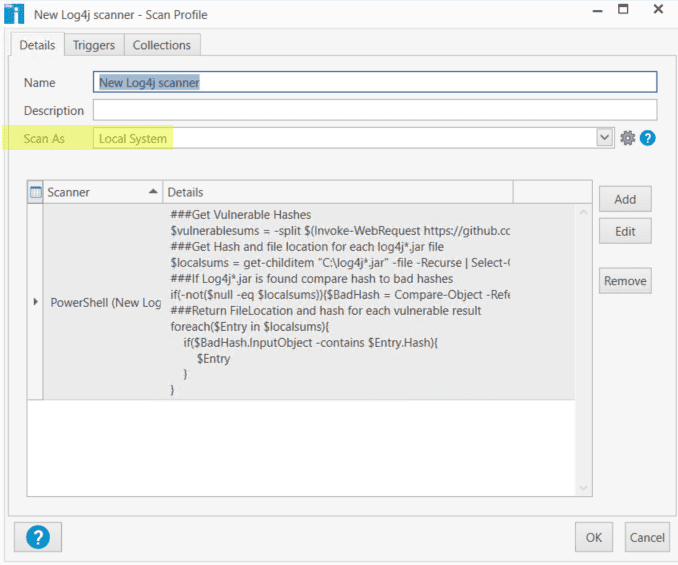
Task: Open the Scan As dropdown arrow
Action: [x=604, y=138]
